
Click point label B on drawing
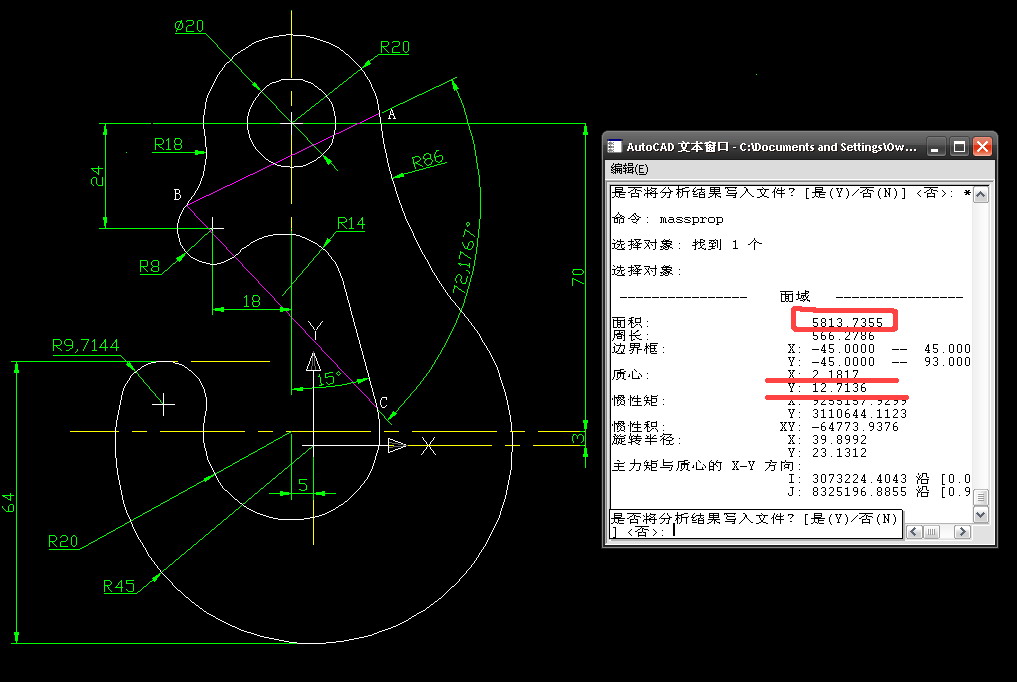(177, 194)
